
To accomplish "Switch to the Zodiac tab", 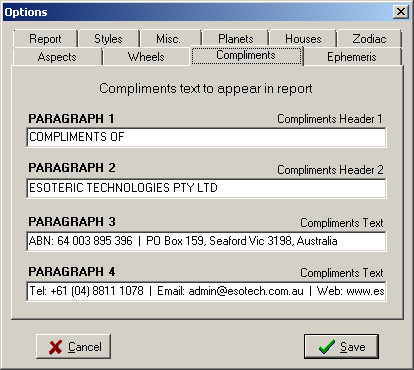I will [x=369, y=39].
